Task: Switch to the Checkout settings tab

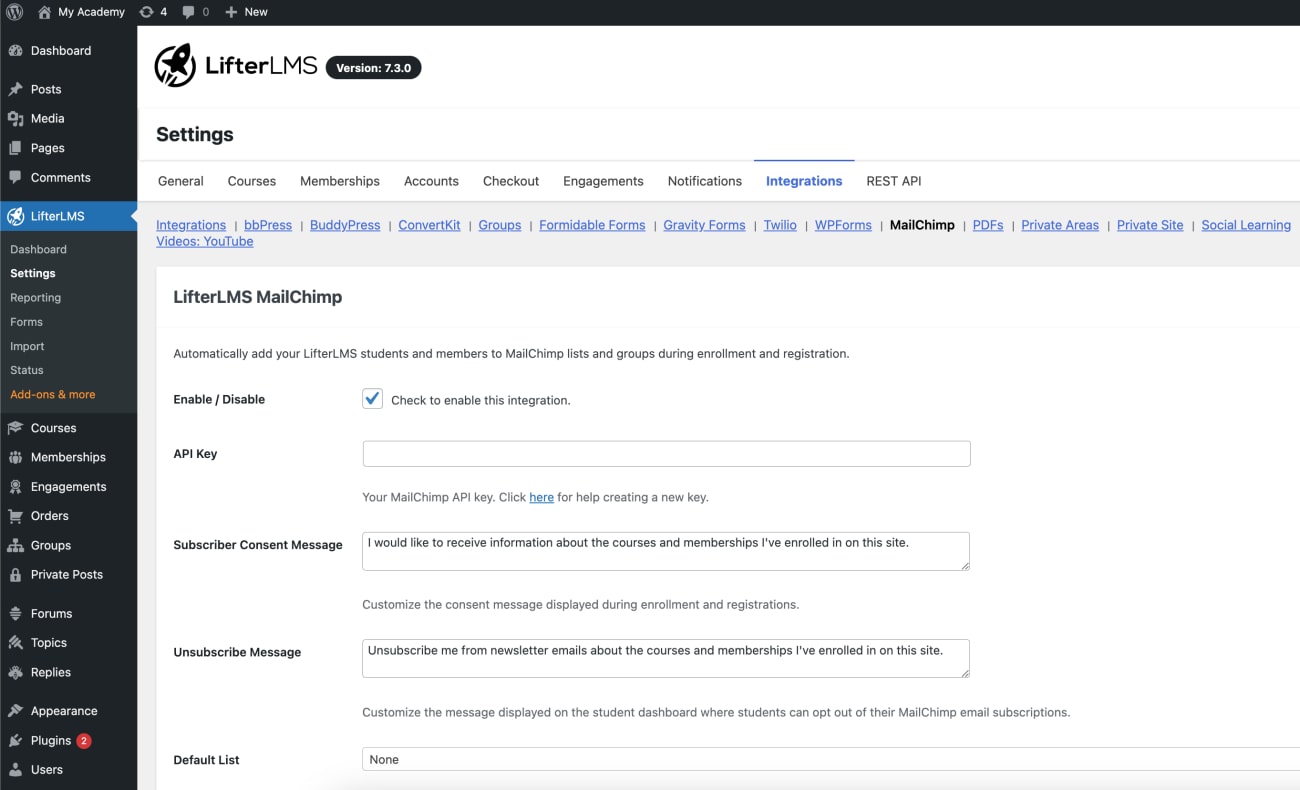Action: point(511,181)
